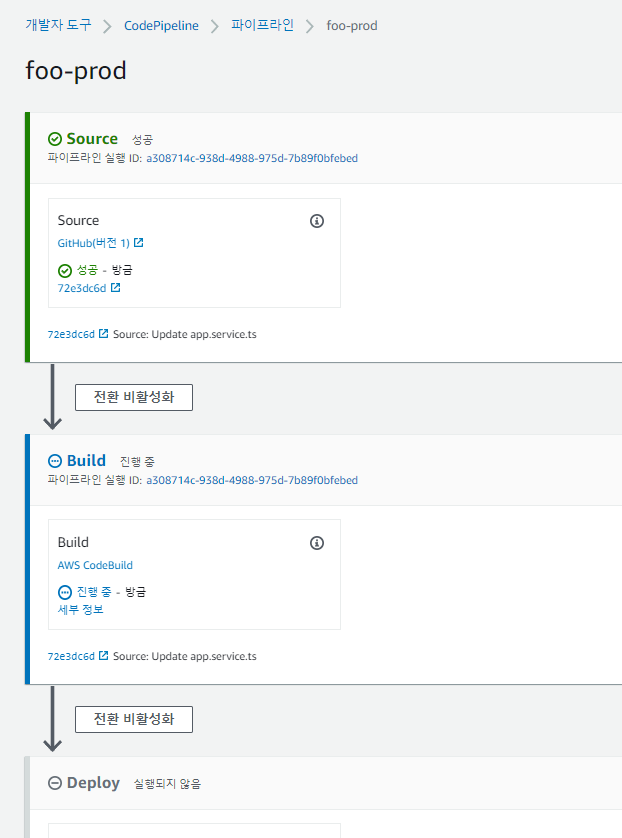Click down arrow between Source and Build stages
Viewport: 622px width, 838px height.
pos(52,397)
